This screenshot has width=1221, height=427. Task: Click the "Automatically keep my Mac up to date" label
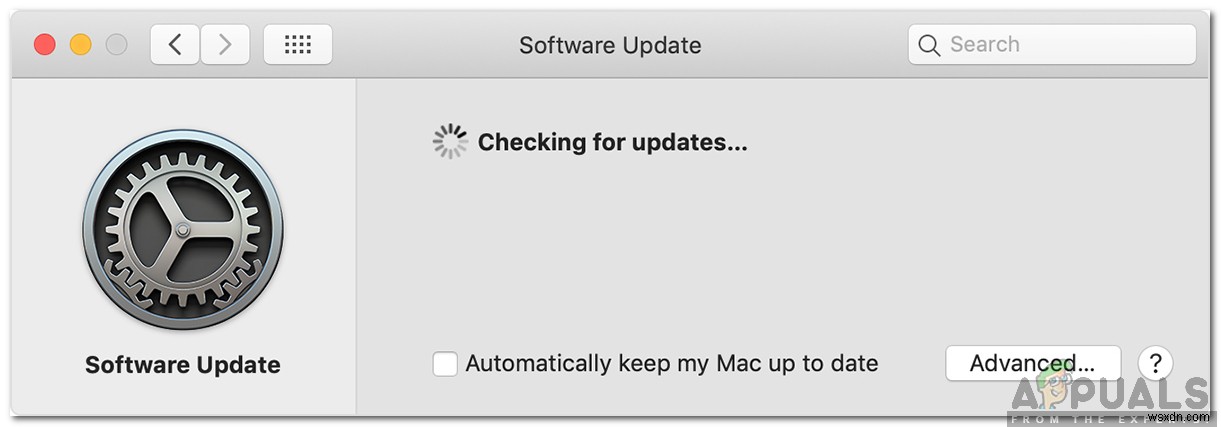click(x=672, y=364)
